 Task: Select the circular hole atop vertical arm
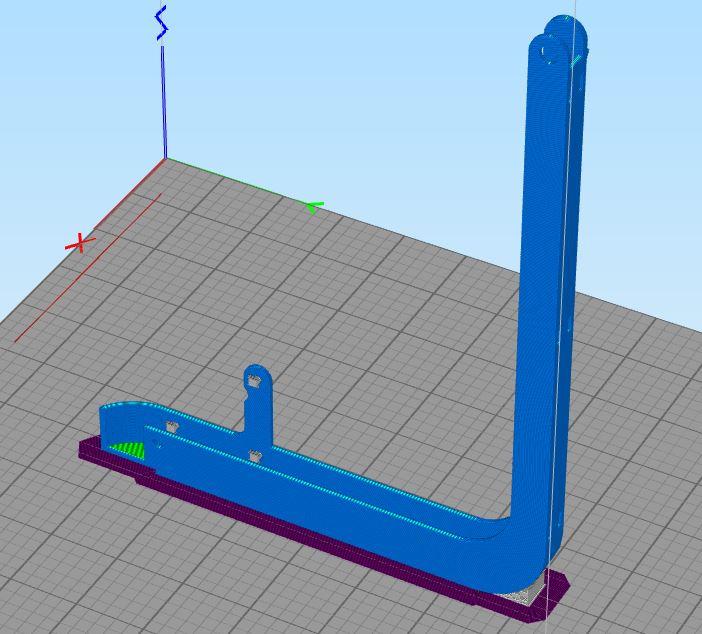[x=549, y=51]
